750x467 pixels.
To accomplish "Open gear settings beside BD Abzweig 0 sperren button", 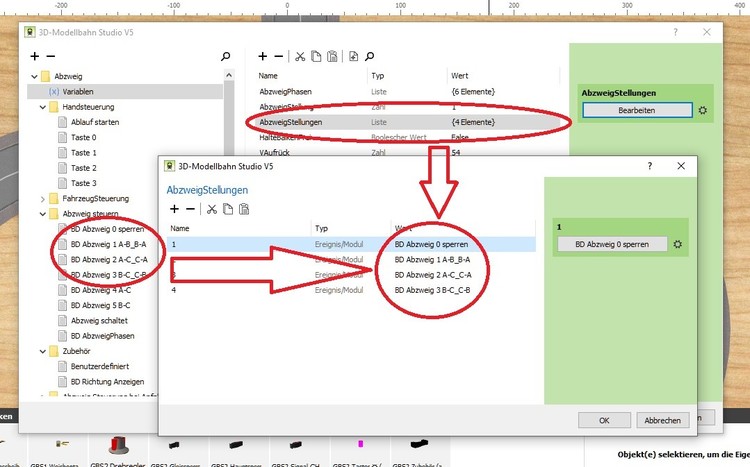I will tap(677, 244).
